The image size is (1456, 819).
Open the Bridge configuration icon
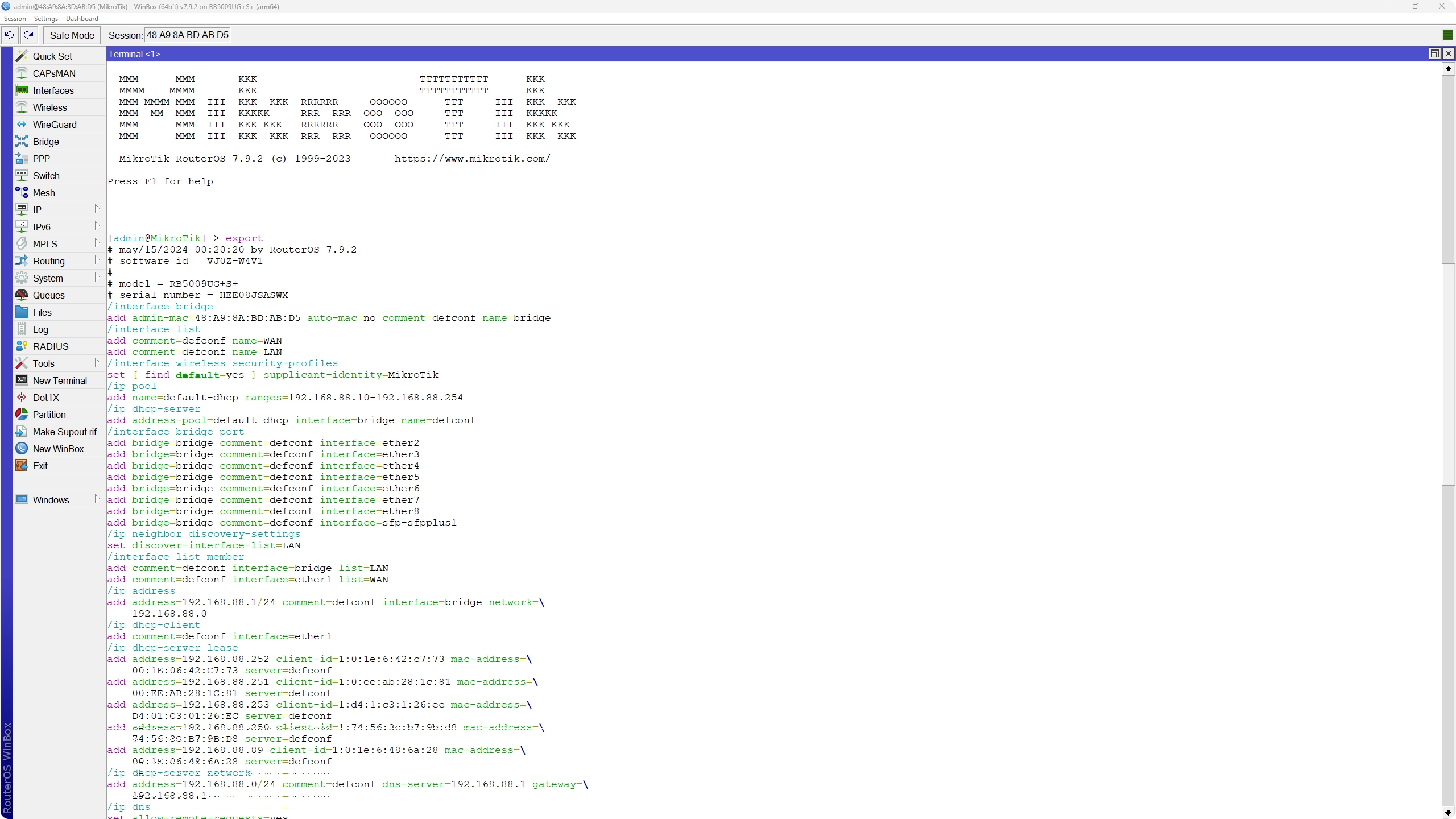pos(22,142)
